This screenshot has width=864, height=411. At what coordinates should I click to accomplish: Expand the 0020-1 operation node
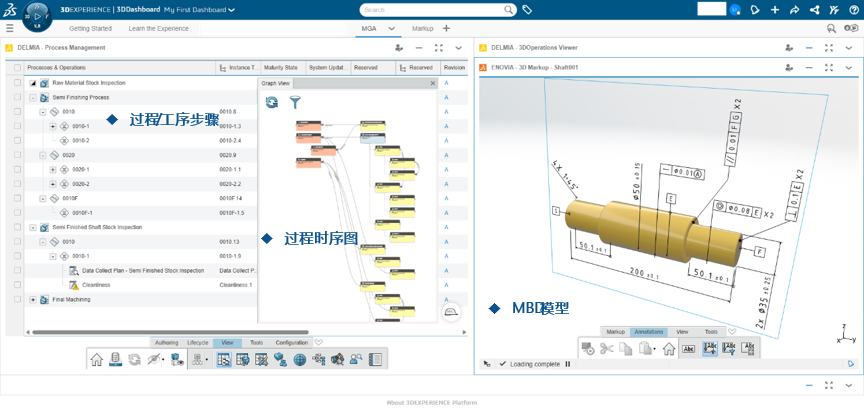tap(53, 170)
